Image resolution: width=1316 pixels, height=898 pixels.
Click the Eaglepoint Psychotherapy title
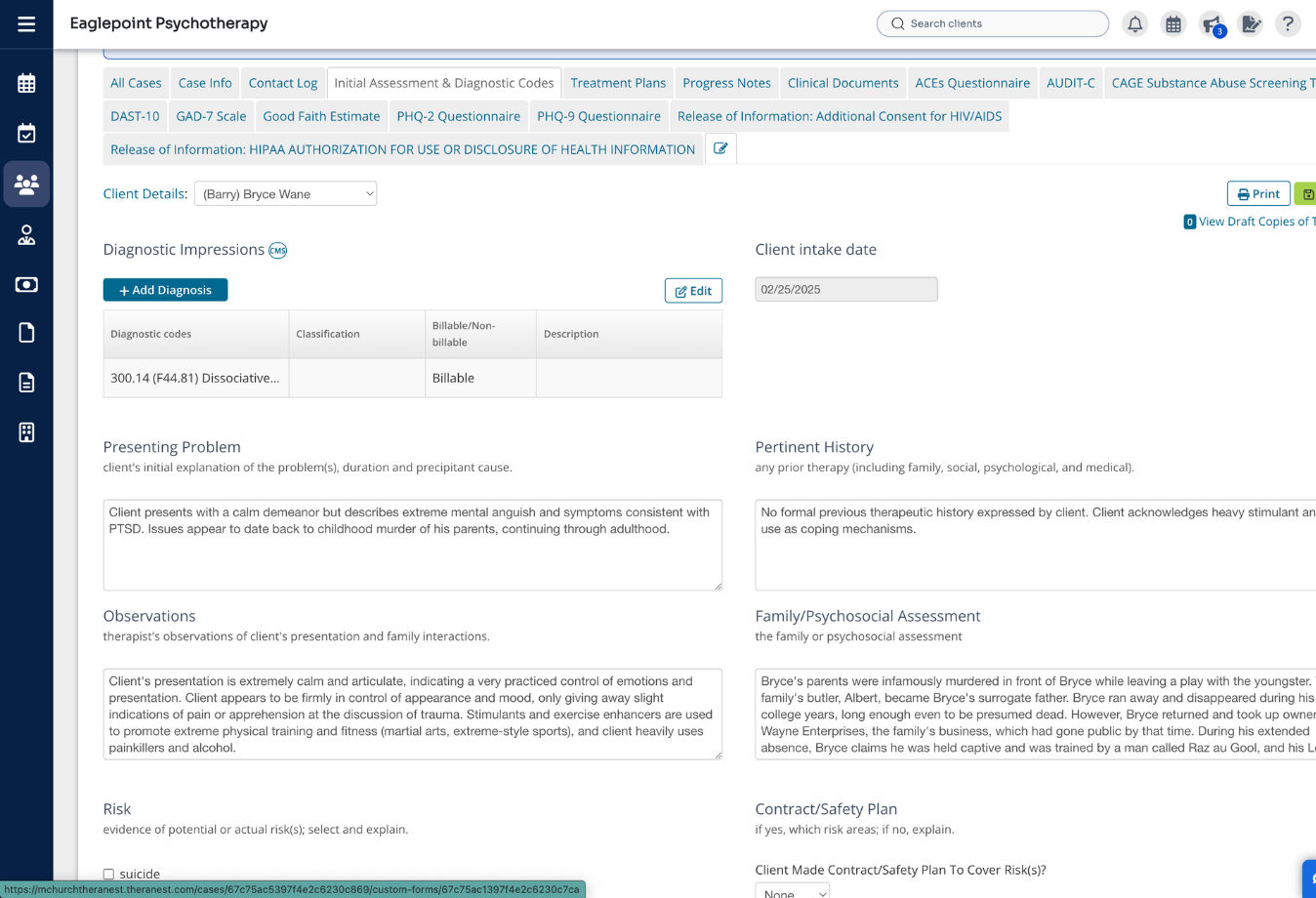169,23
